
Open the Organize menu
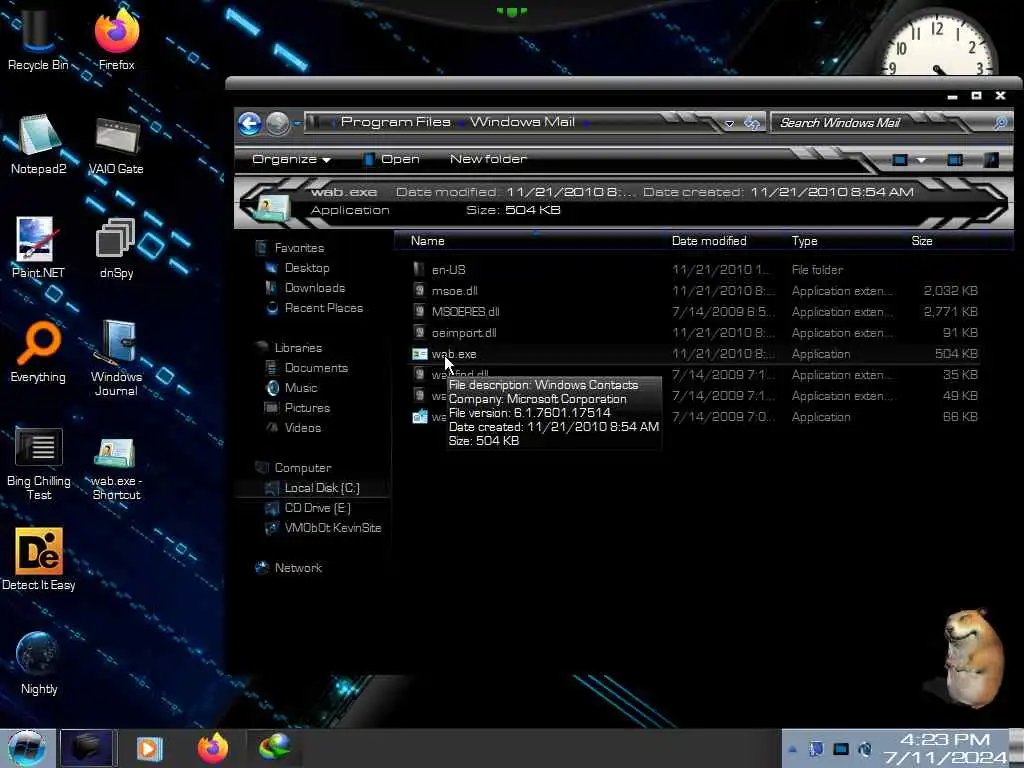pos(291,159)
